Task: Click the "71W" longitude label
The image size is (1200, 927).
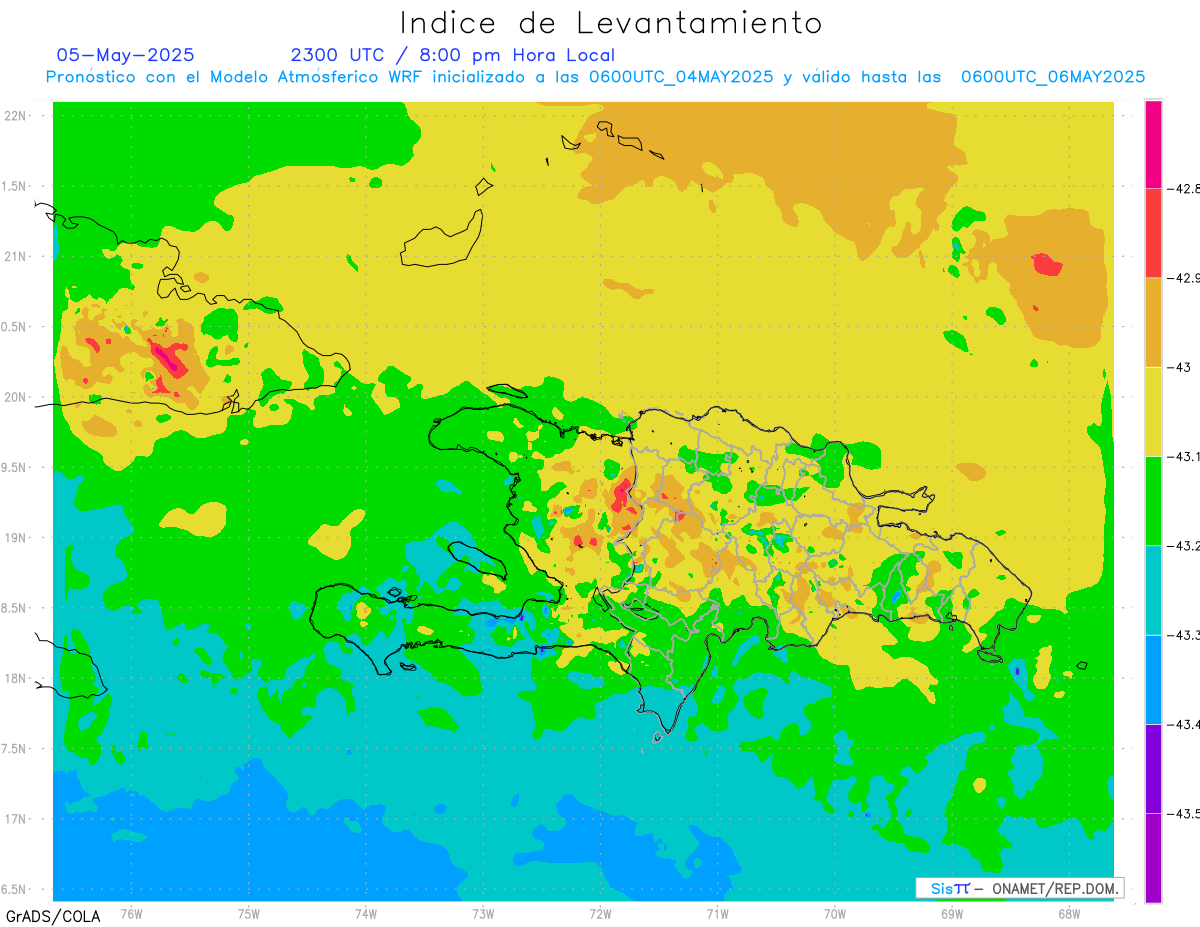Action: point(717,914)
